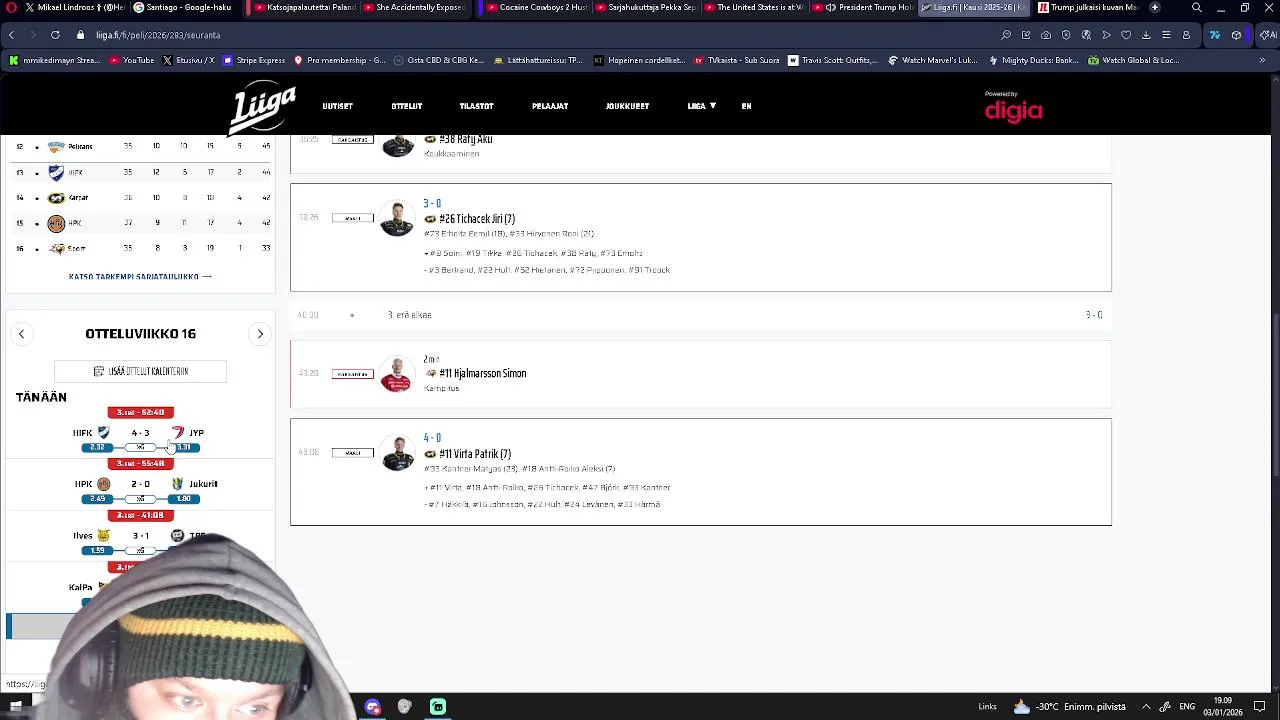Open player #26 Tichacek Jiri (7)

[x=476, y=219]
